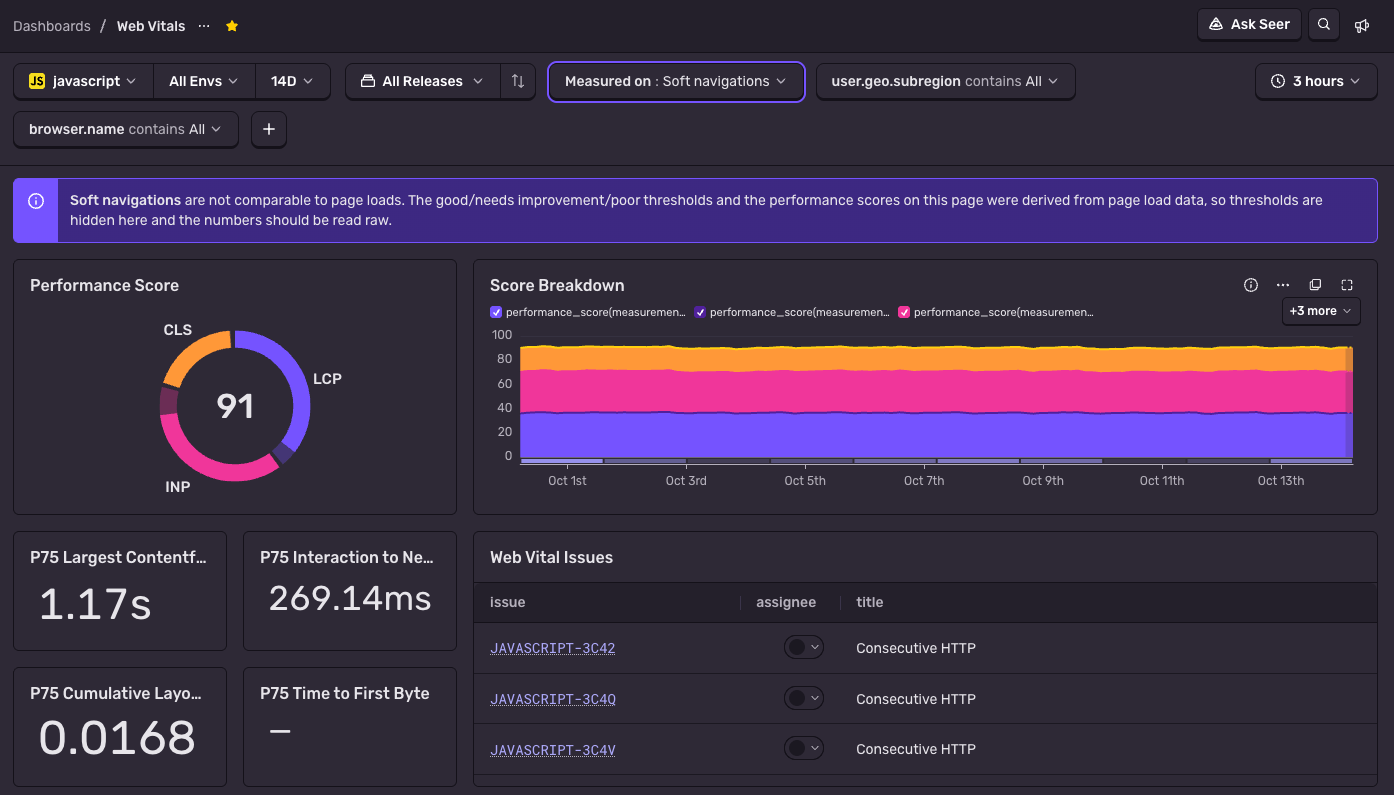
Task: Open the 3 hours interval dropdown
Action: click(1316, 81)
